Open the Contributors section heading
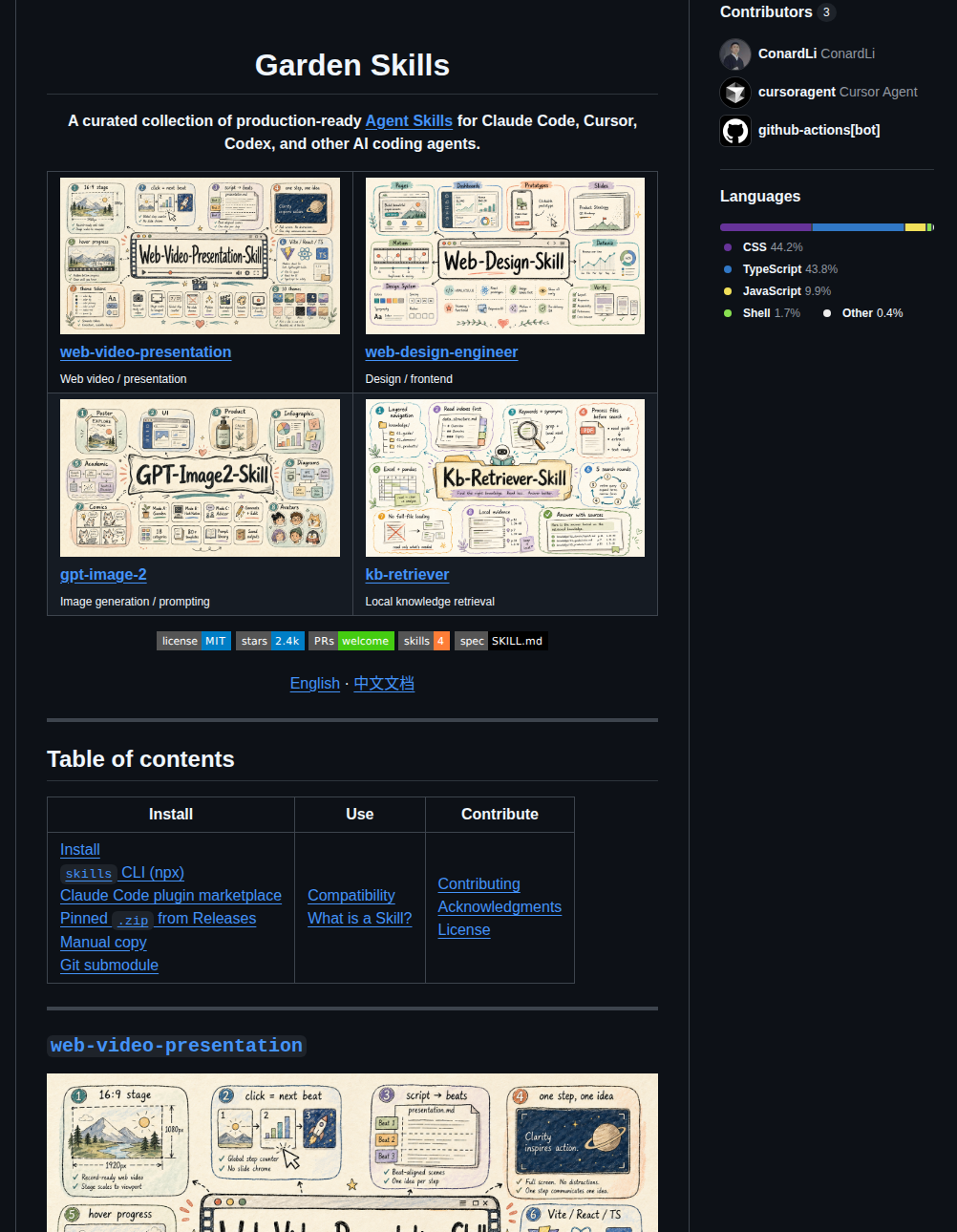 point(766,12)
